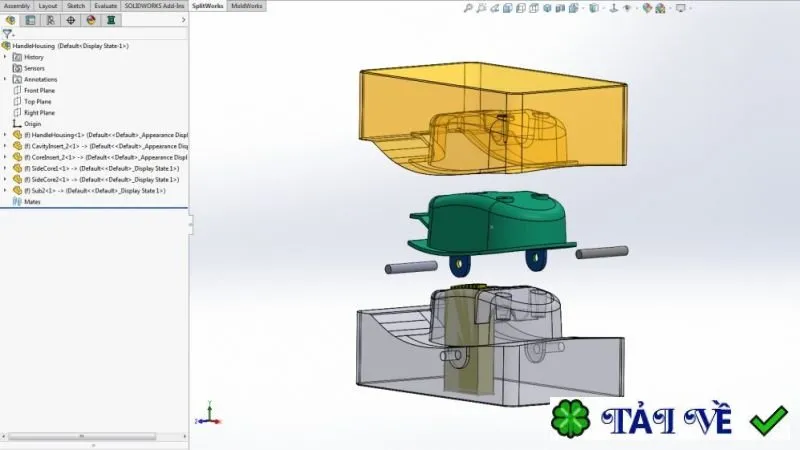Select the Mates tree item

(32, 202)
